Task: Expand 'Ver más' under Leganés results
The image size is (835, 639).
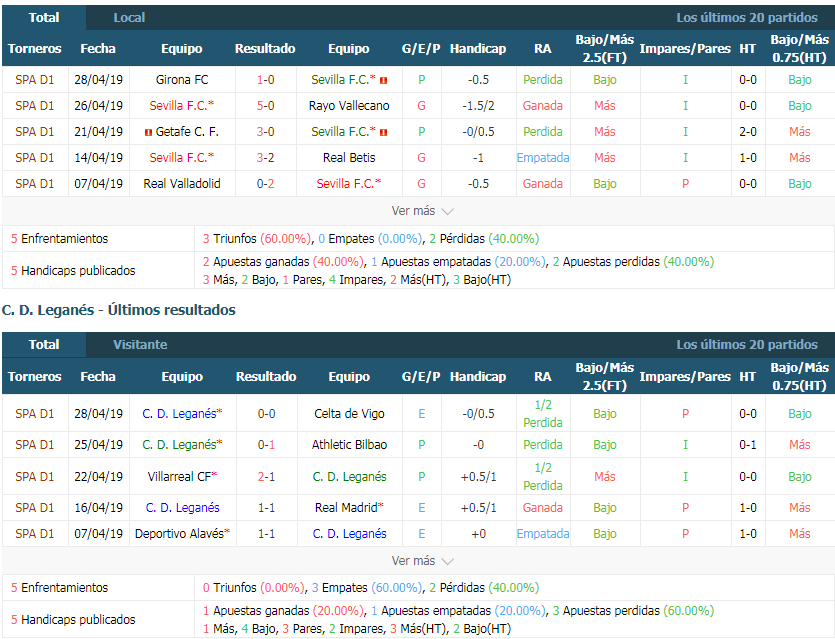Action: coord(422,561)
